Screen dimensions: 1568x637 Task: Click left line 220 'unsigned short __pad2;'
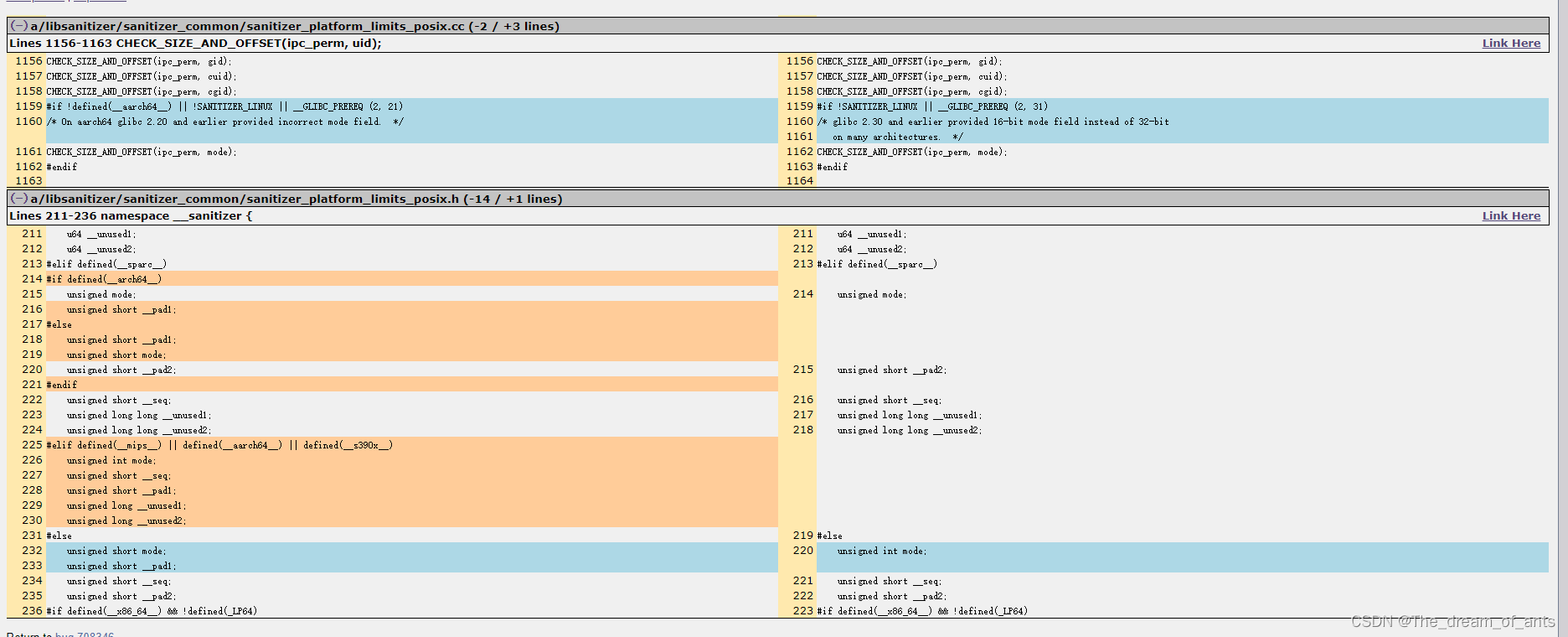(121, 370)
